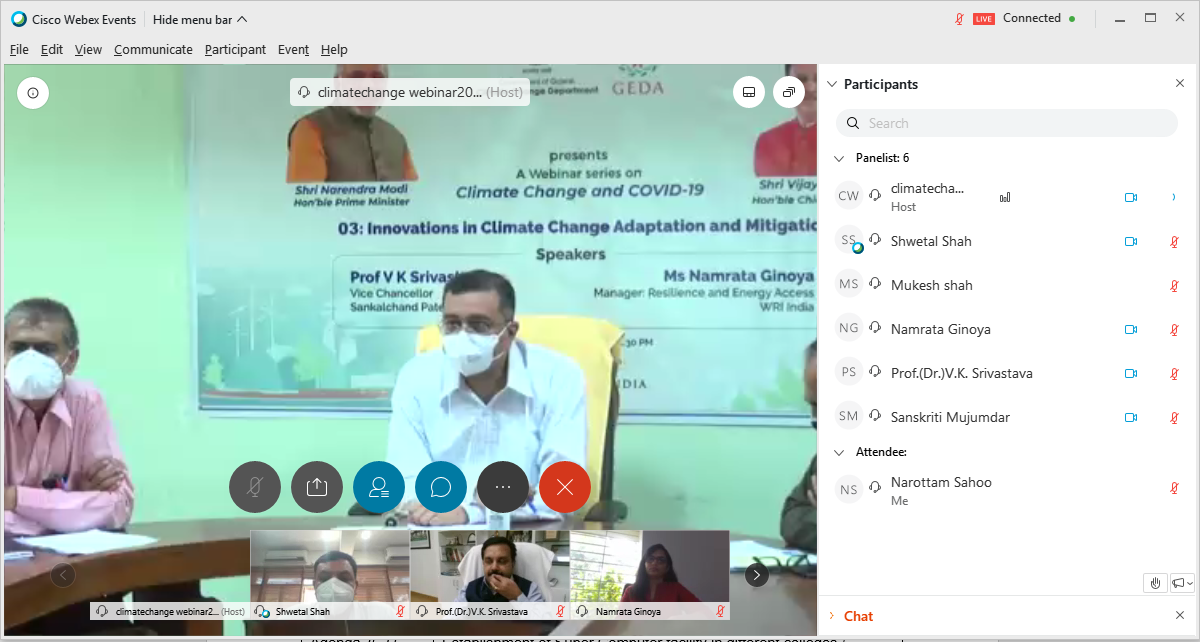Show next video thumbnails arrow
The width and height of the screenshot is (1200, 642).
[757, 575]
